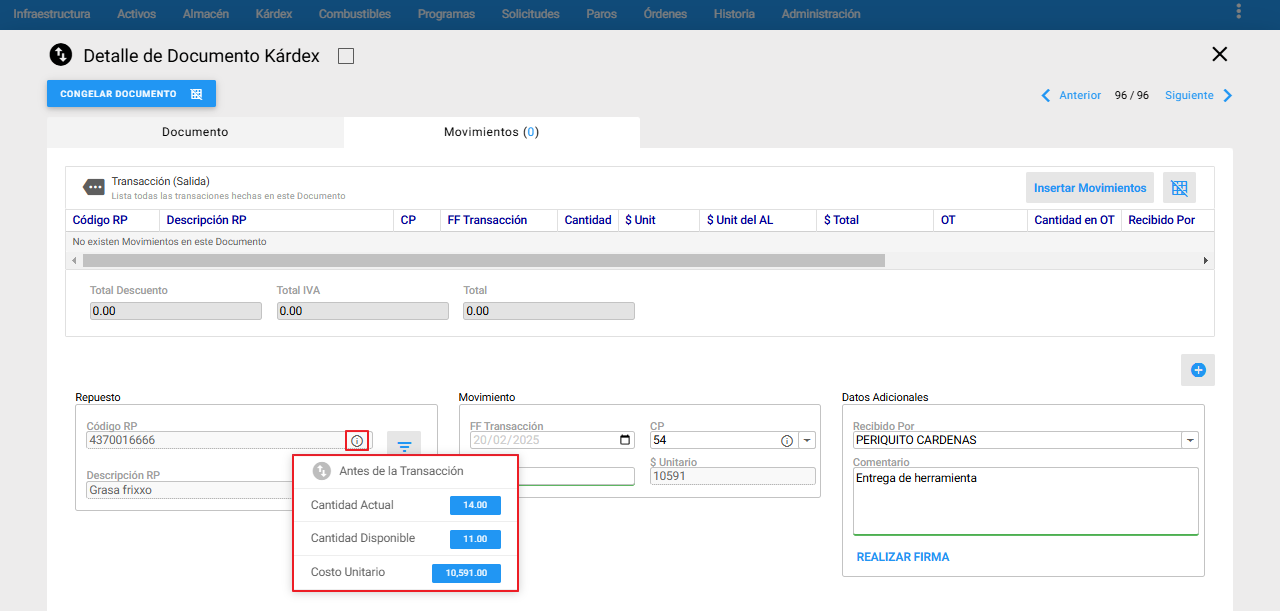Click Costo Unitario value 10,591.00
Viewport: 1280px width, 611px height.
click(466, 573)
